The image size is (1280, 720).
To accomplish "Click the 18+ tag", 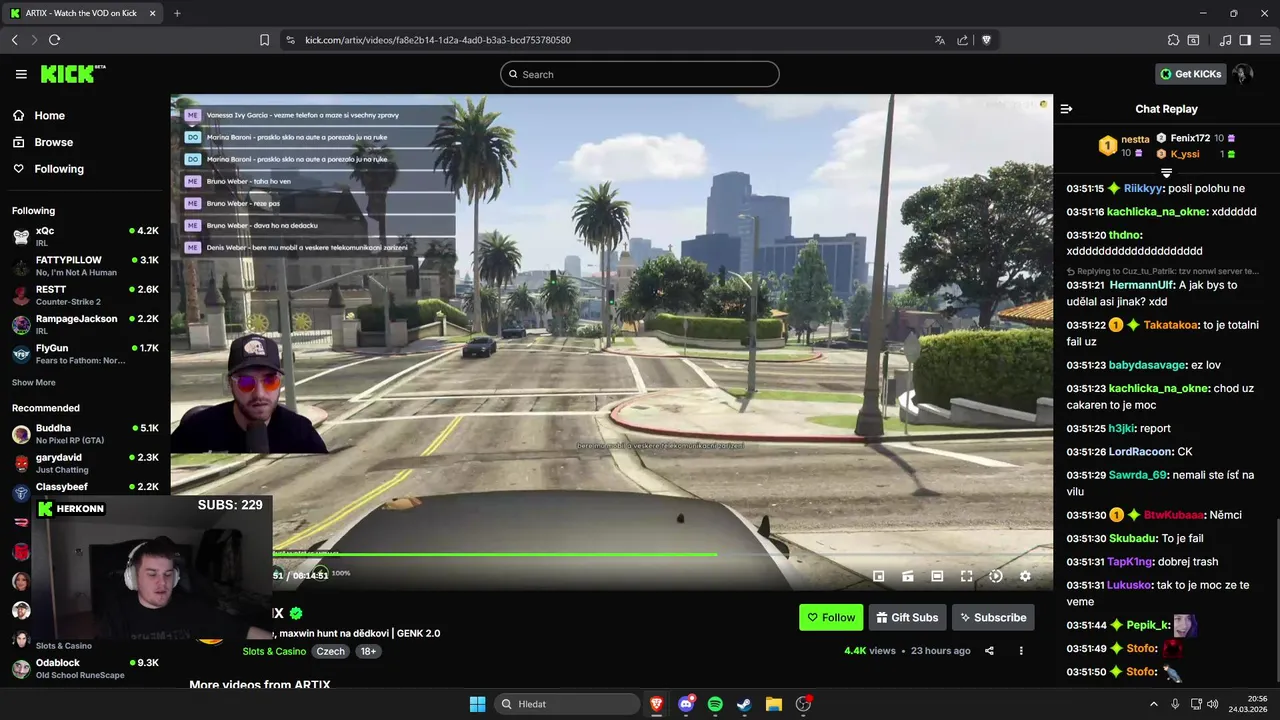I will [x=368, y=651].
